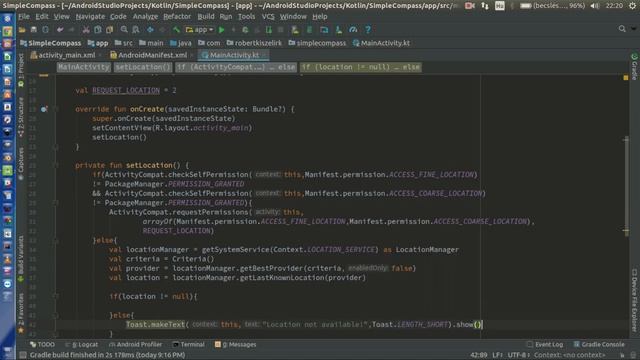Image resolution: width=640 pixels, height=360 pixels.
Task: Click the system settings gear in top bar
Action: coord(632,6)
